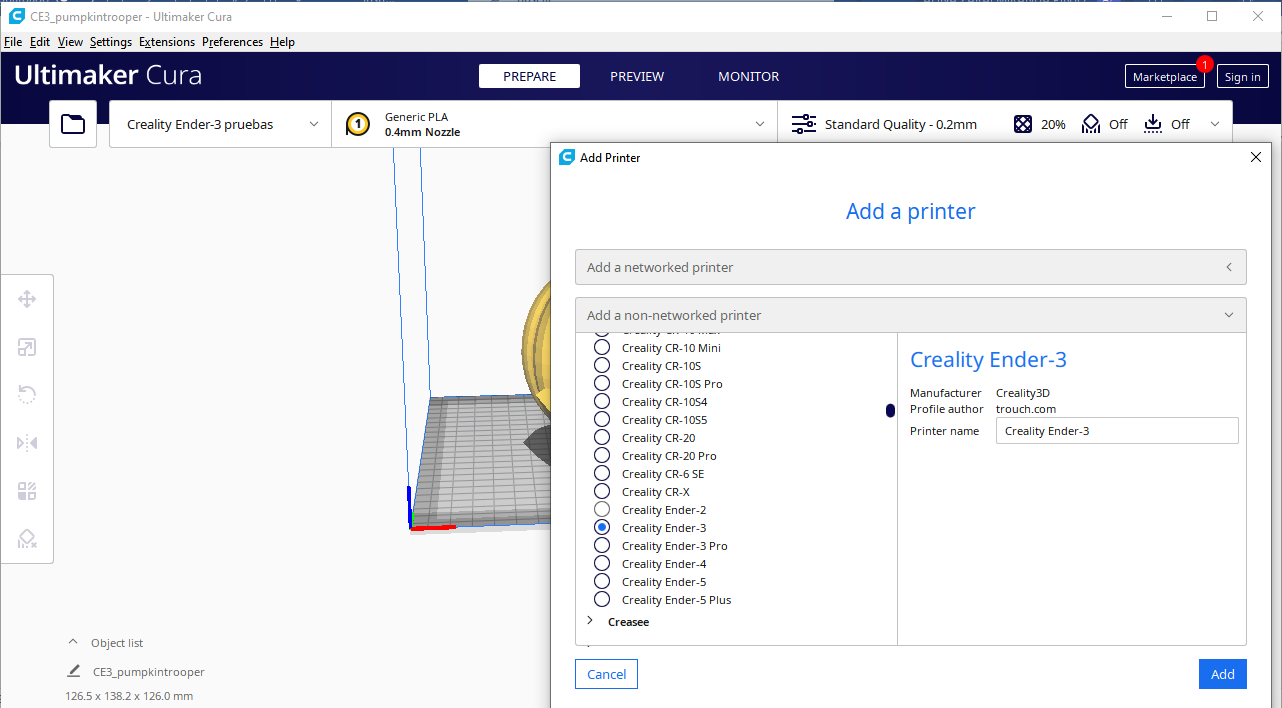1282x708 pixels.
Task: Expand the Creasee manufacturer group
Action: 590,621
